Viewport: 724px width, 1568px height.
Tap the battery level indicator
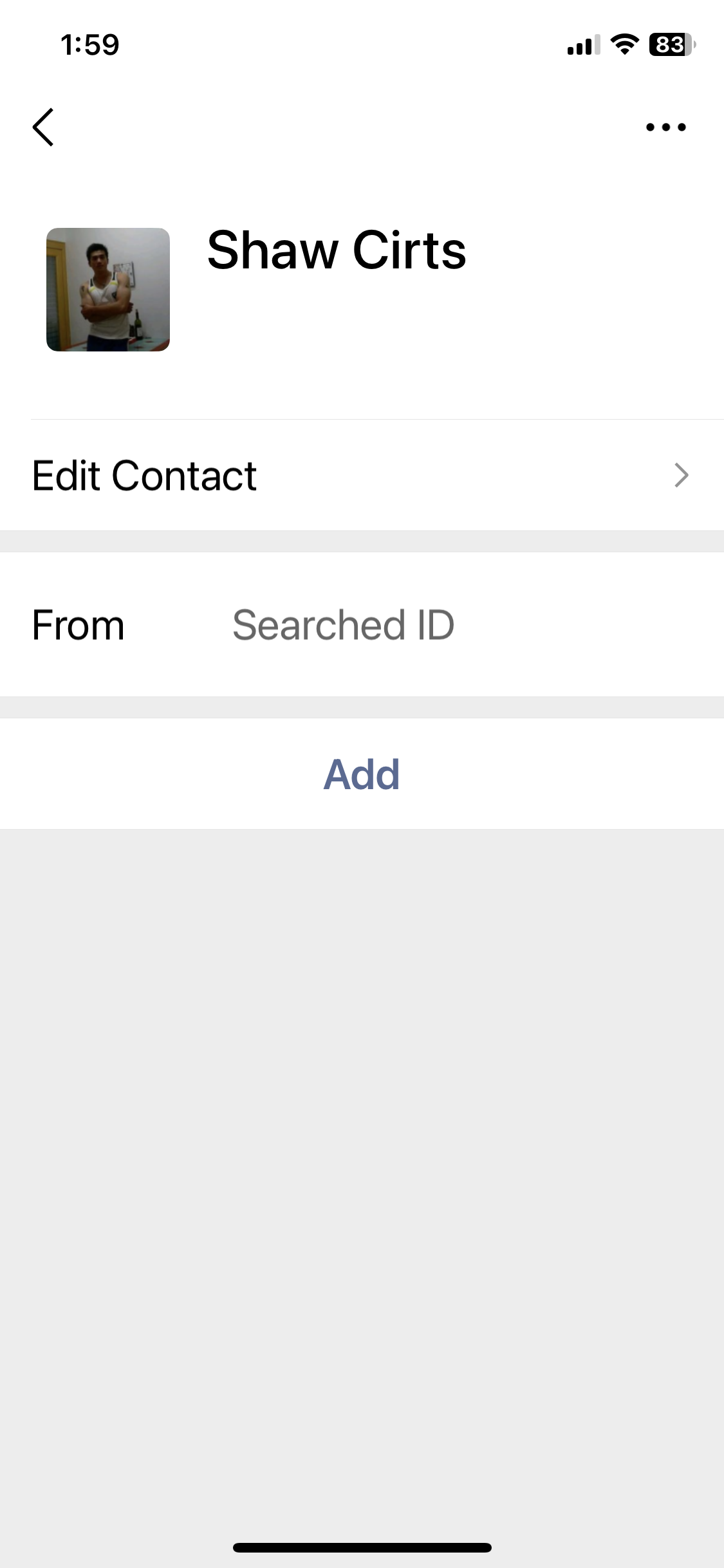coord(671,44)
